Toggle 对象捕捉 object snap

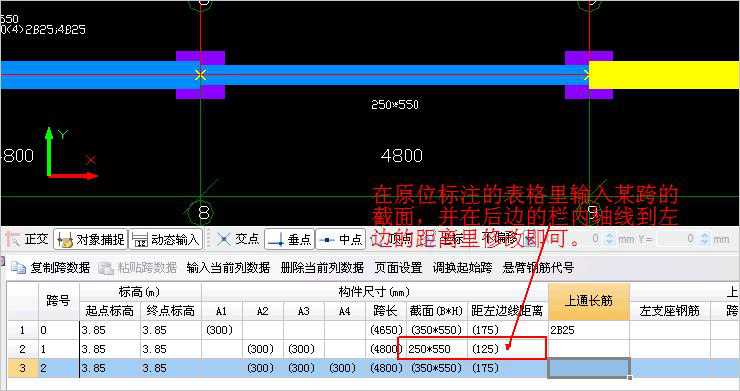(x=91, y=239)
